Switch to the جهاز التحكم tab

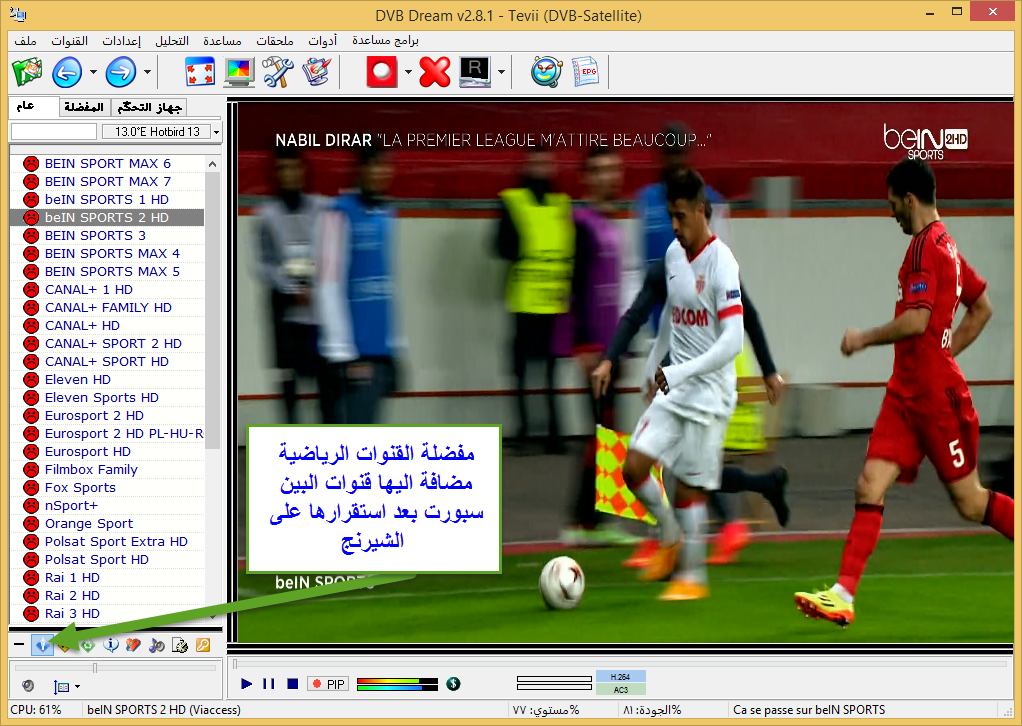[149, 107]
